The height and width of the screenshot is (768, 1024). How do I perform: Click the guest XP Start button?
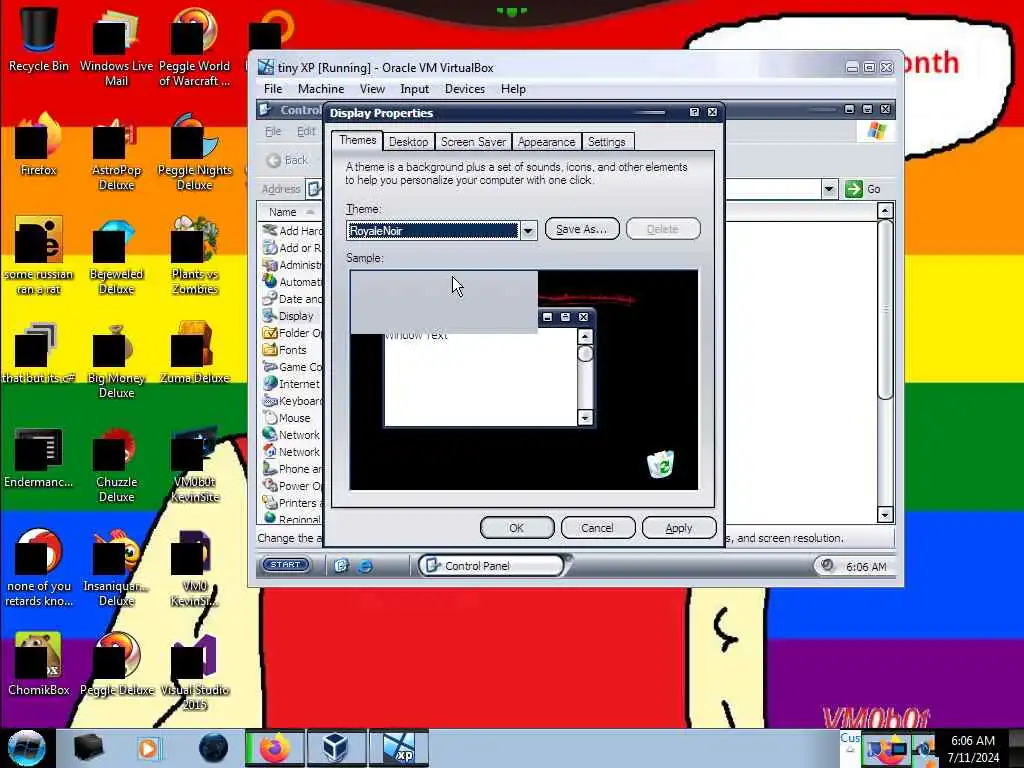(285, 565)
